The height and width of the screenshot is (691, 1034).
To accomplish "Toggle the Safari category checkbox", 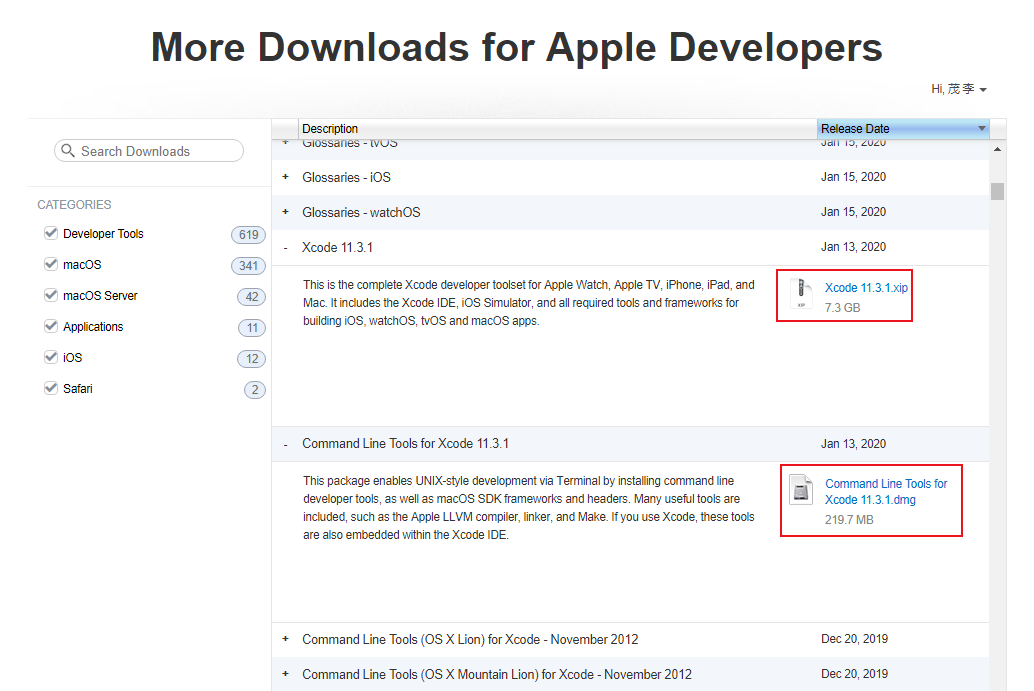I will coord(51,388).
